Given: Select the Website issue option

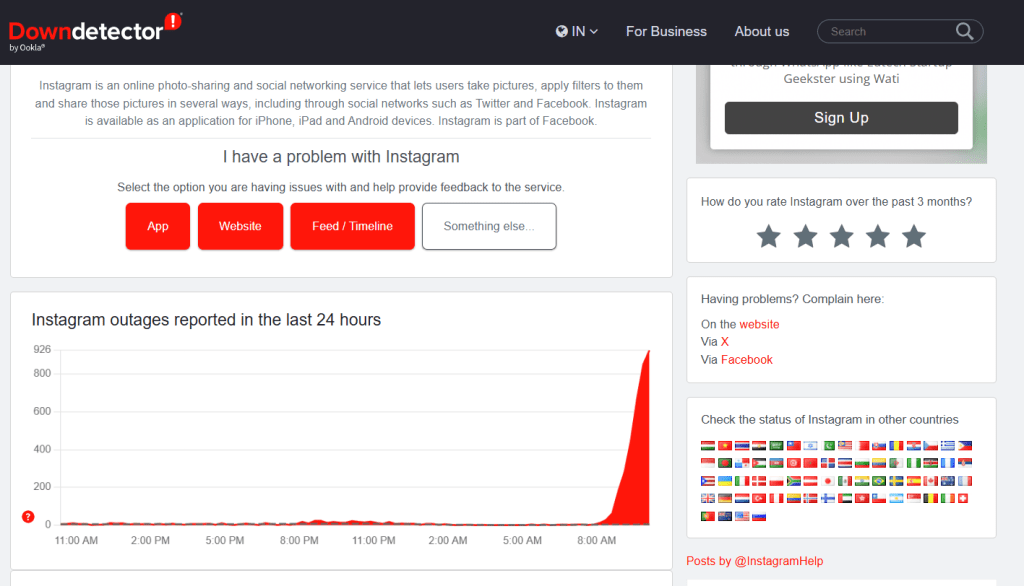Looking at the screenshot, I should point(240,226).
